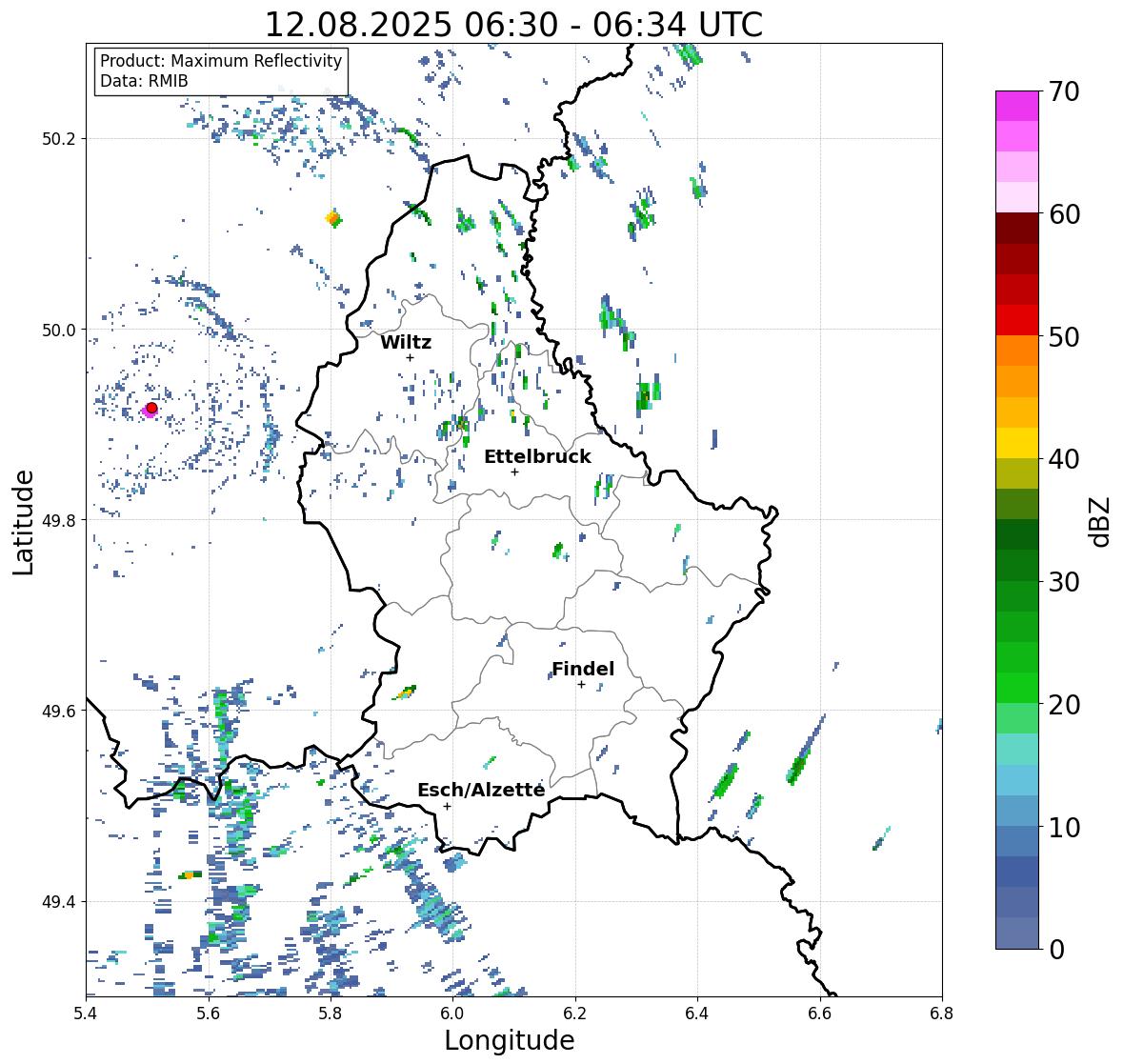Click the "Data: RMIB" legend line
The image size is (1123, 1064).
[144, 81]
